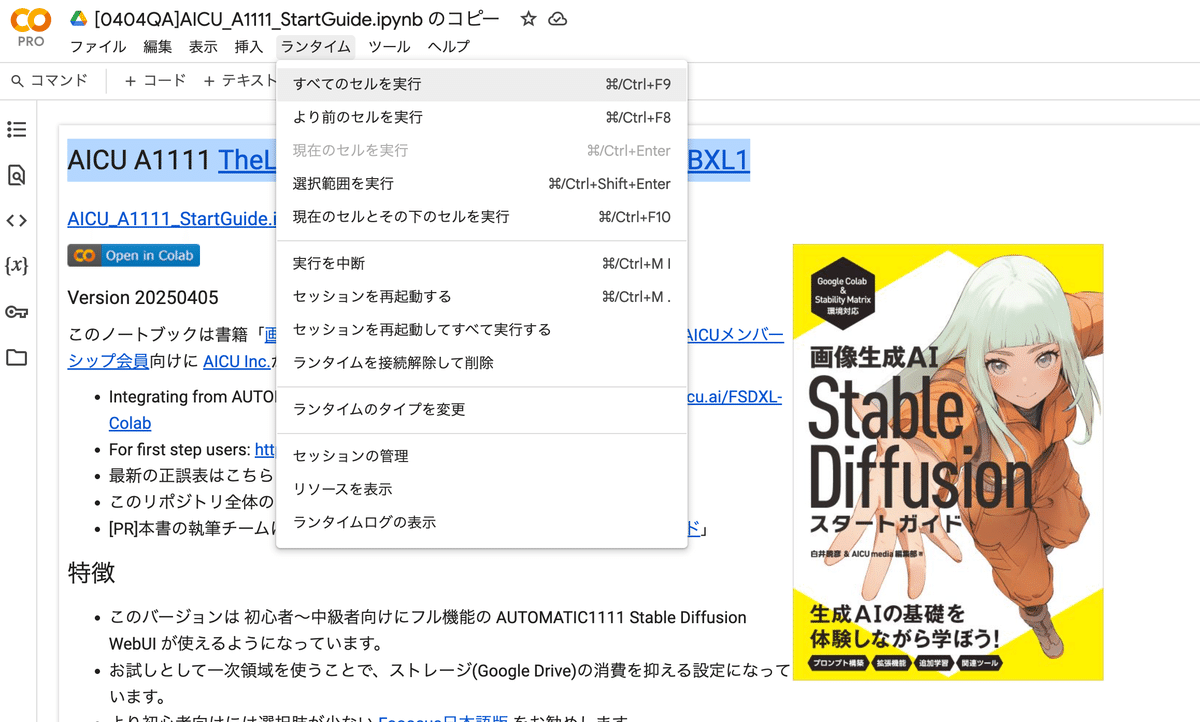Click the cloud saved status icon
Screen dimensions: 1200x722
pyautogui.click(x=559, y=19)
